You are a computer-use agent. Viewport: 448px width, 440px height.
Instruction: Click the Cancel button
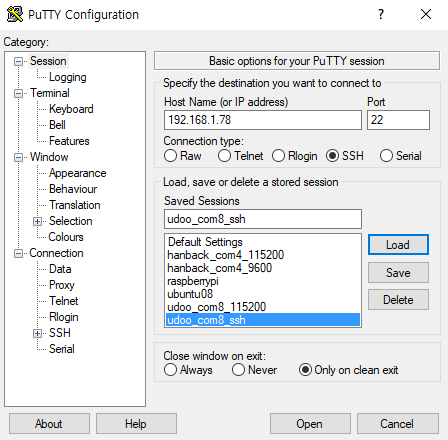(x=398, y=424)
